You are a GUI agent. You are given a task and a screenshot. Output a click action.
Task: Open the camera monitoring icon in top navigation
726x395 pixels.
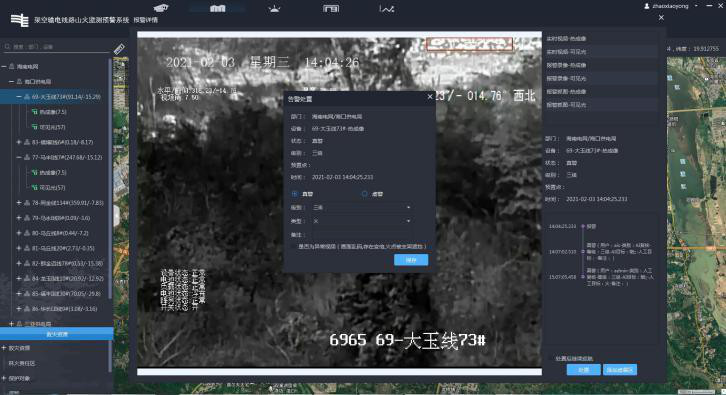161,8
